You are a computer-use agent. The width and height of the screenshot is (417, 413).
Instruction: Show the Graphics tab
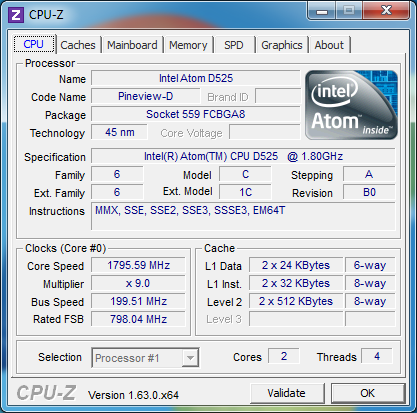[282, 45]
